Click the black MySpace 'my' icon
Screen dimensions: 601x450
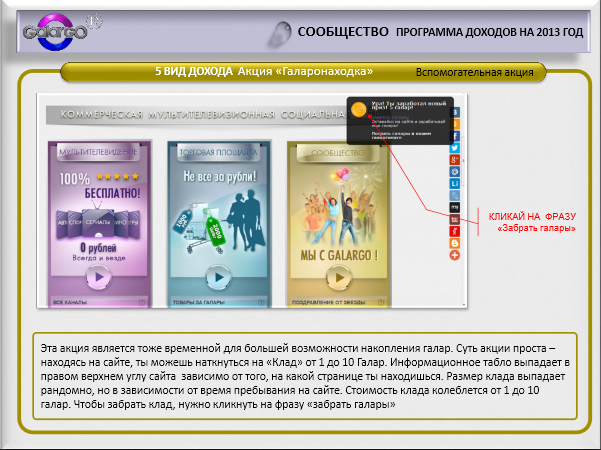[x=455, y=207]
